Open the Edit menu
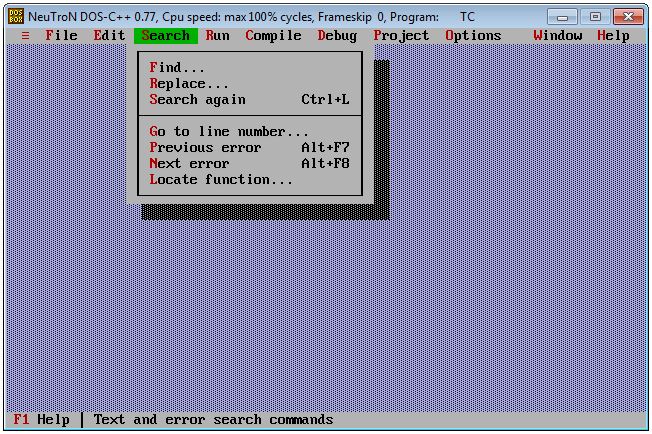652x434 pixels. pos(109,36)
